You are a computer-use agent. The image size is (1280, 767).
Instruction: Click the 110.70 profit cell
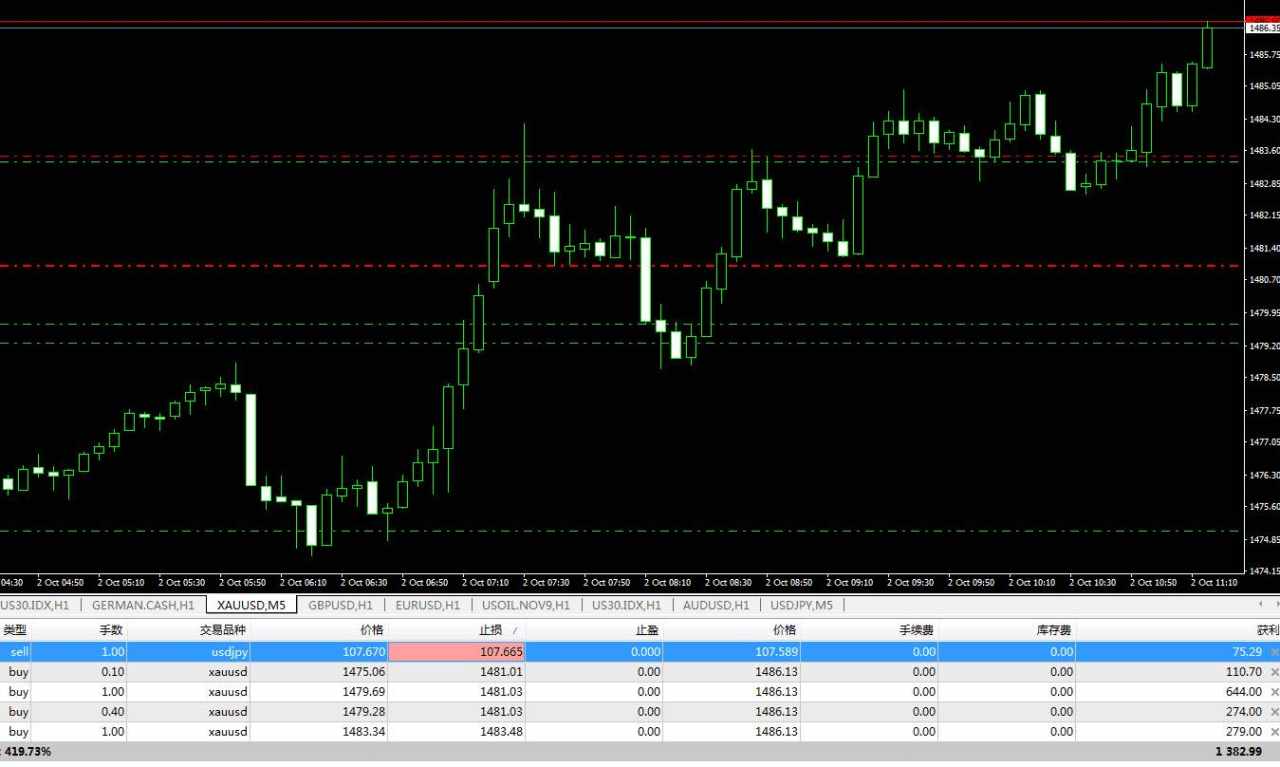(1243, 672)
